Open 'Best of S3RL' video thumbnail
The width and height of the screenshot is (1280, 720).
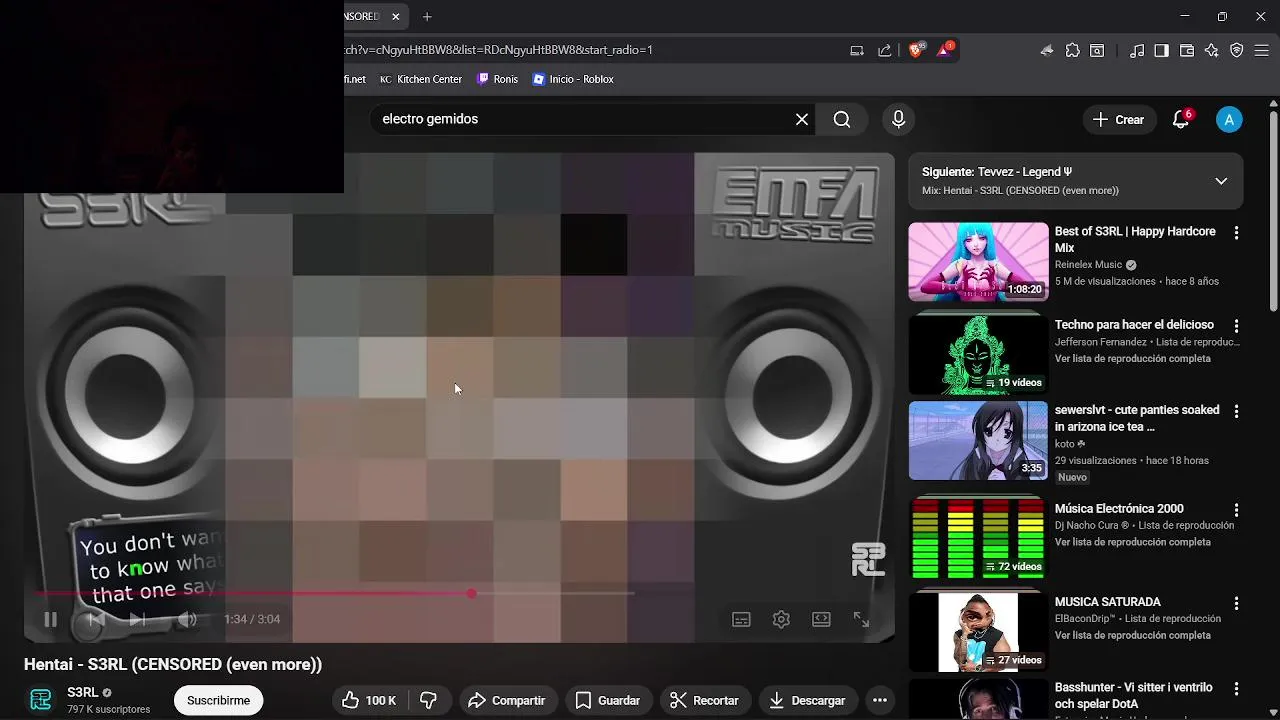pos(978,261)
